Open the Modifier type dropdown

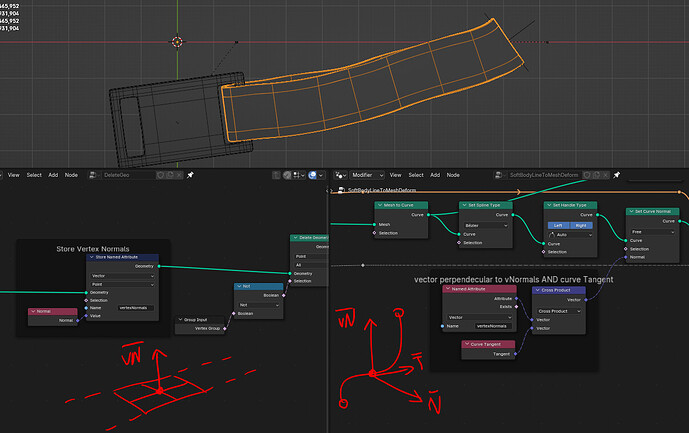(x=367, y=175)
